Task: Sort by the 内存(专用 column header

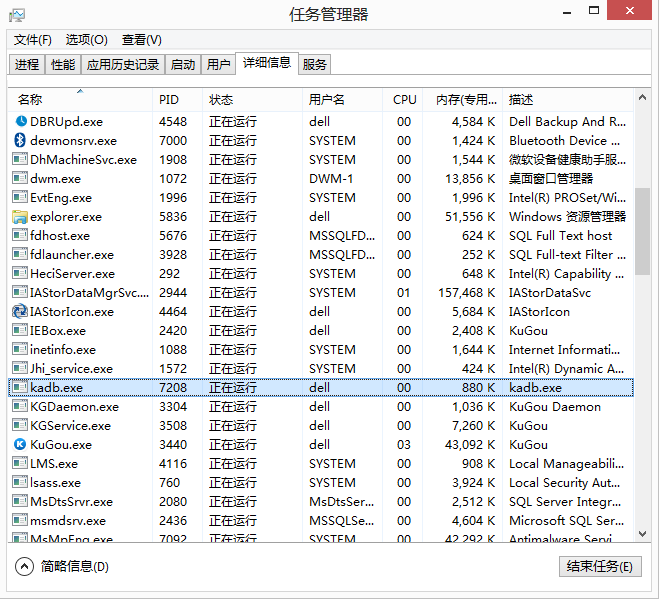Action: click(x=462, y=100)
